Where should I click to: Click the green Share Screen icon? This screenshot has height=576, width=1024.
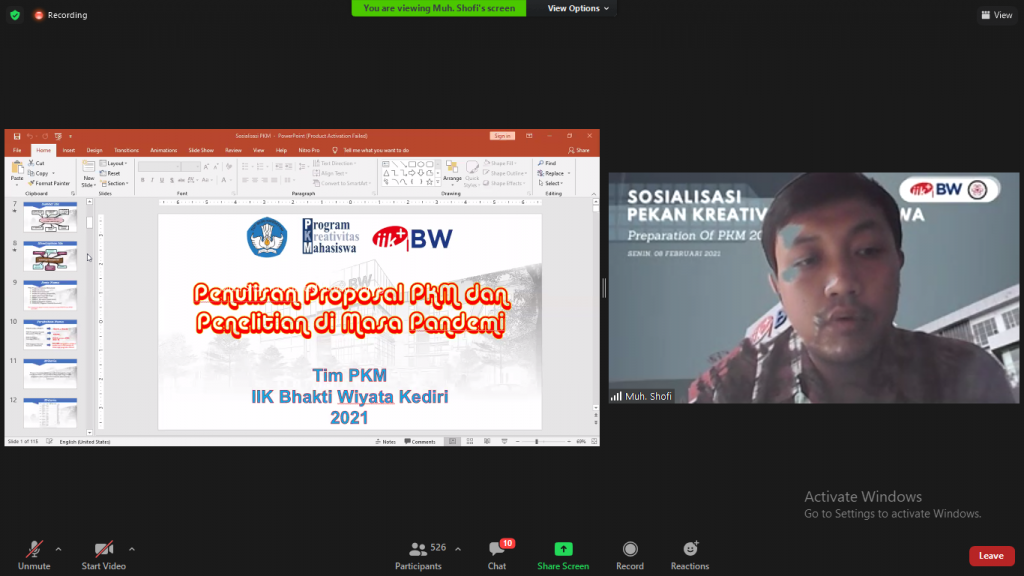pyautogui.click(x=563, y=549)
